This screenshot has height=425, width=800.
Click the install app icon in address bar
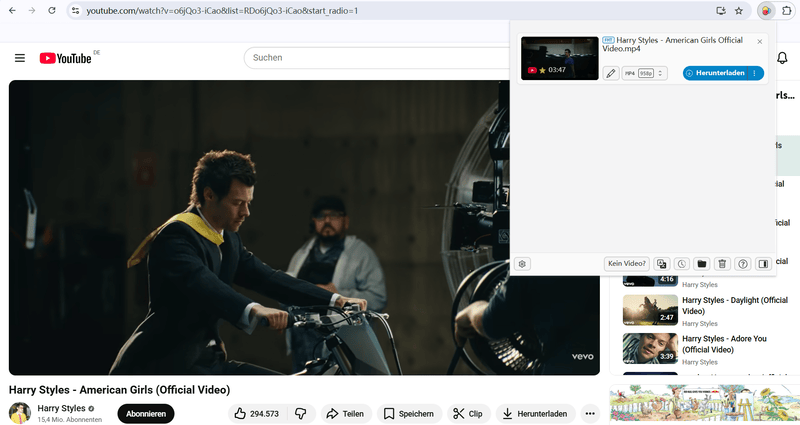[x=721, y=10]
